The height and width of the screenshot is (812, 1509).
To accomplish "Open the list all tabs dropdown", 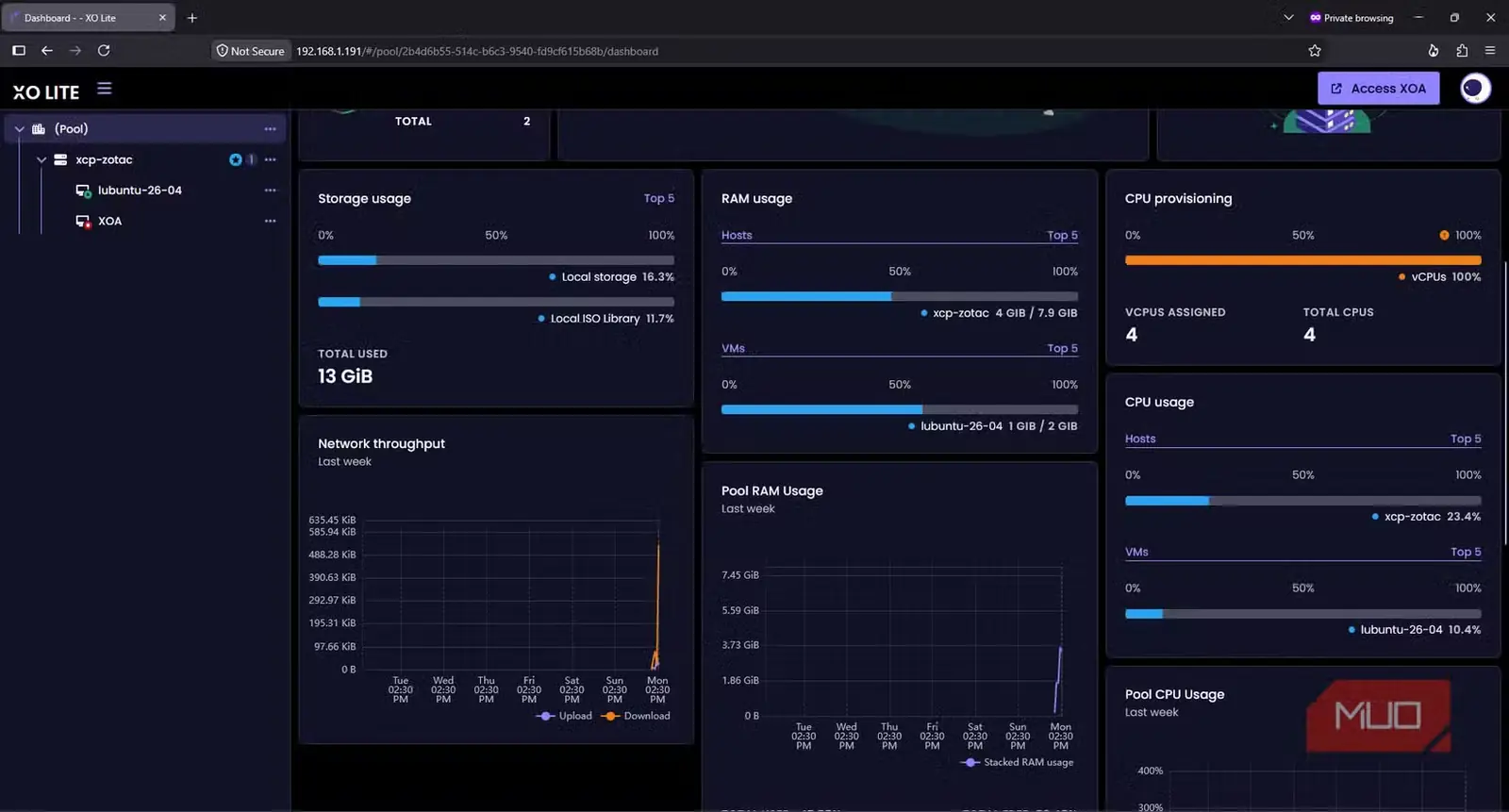I will pyautogui.click(x=1288, y=18).
